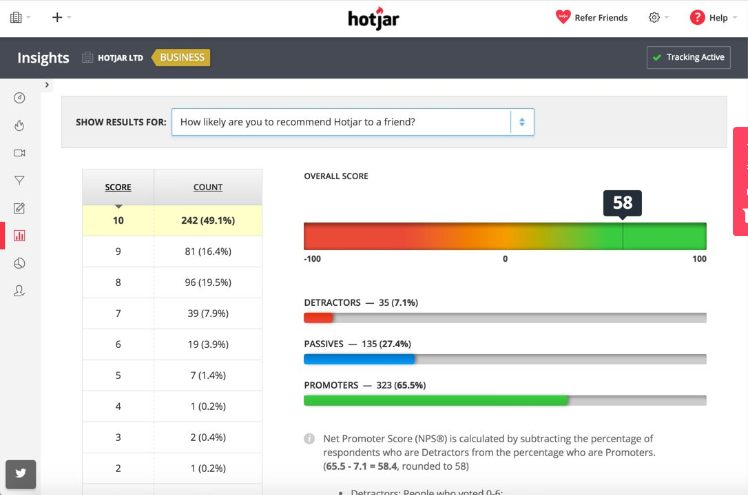Click the Tracking Active button
This screenshot has width=748, height=495.
click(688, 57)
